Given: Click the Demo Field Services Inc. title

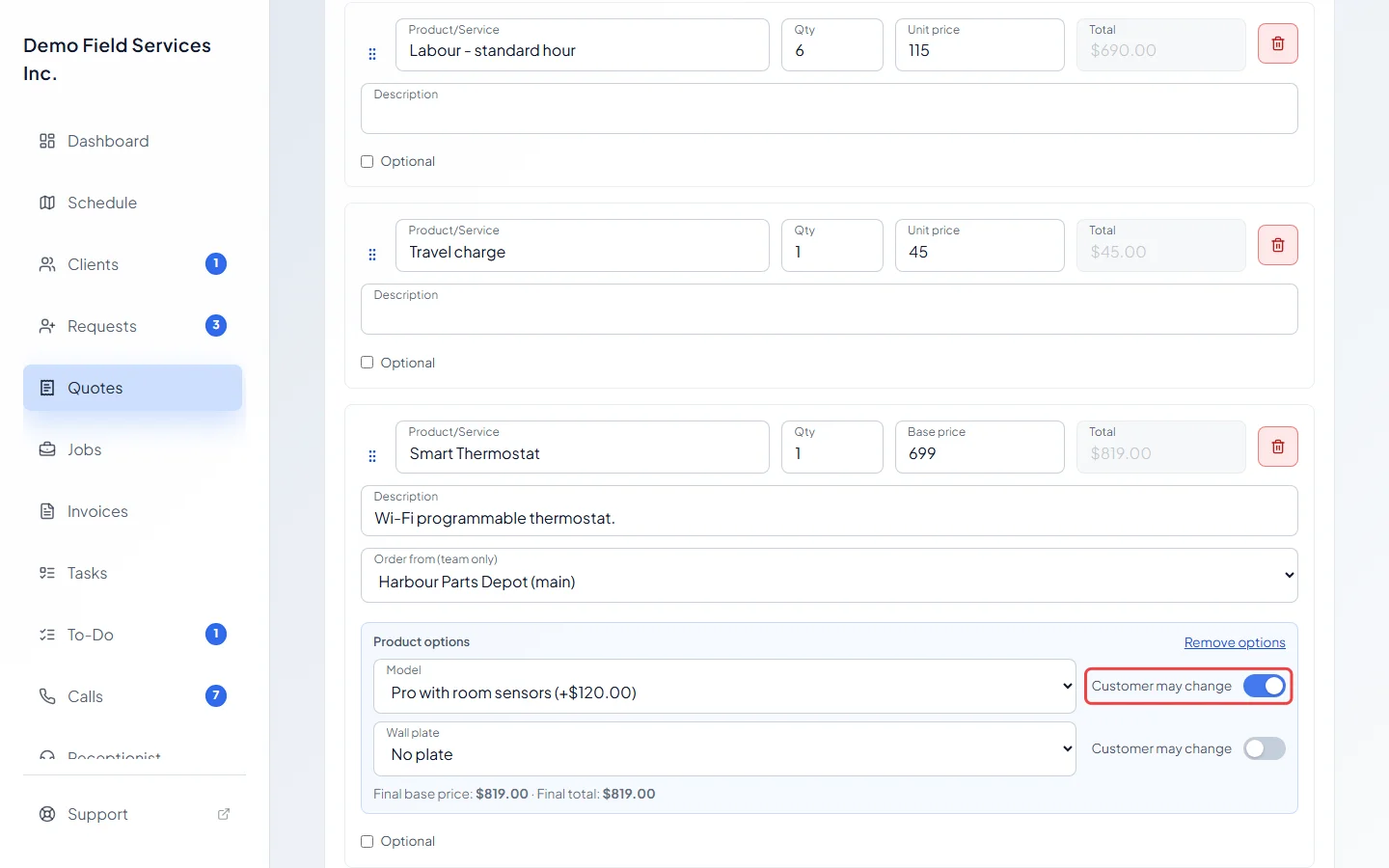Looking at the screenshot, I should (117, 59).
